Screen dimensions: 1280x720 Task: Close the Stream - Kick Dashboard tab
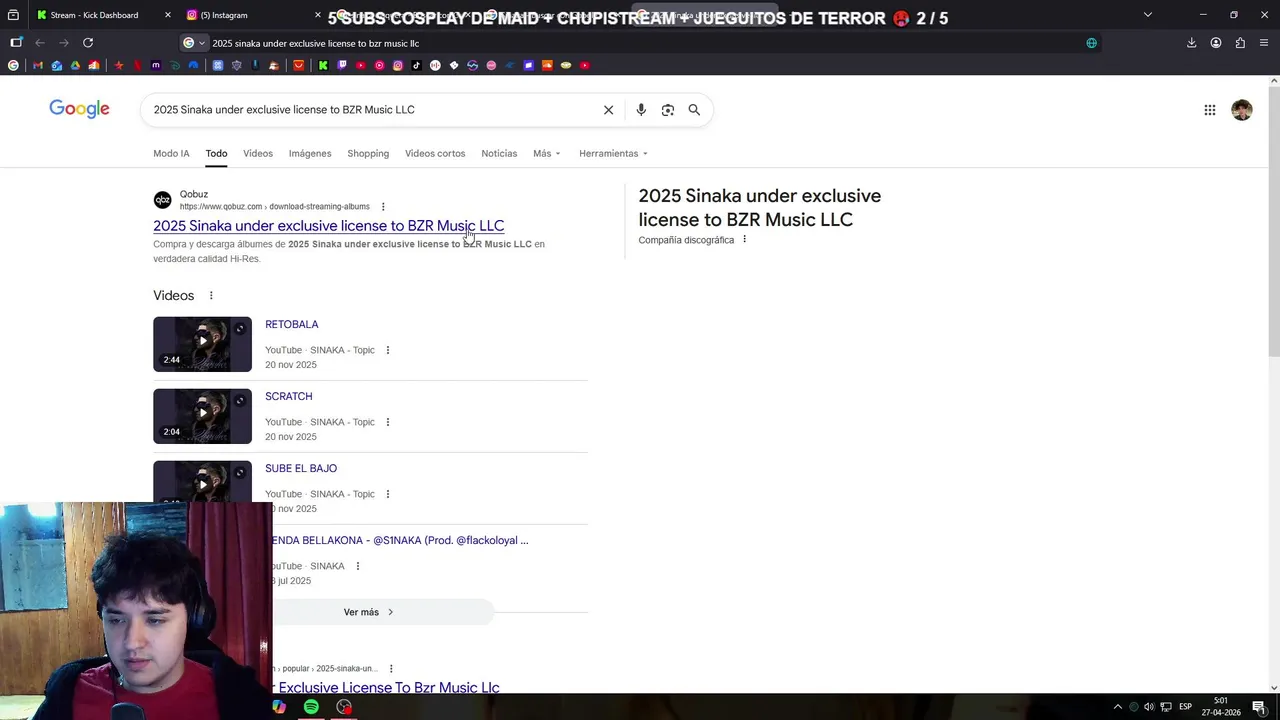(x=167, y=15)
